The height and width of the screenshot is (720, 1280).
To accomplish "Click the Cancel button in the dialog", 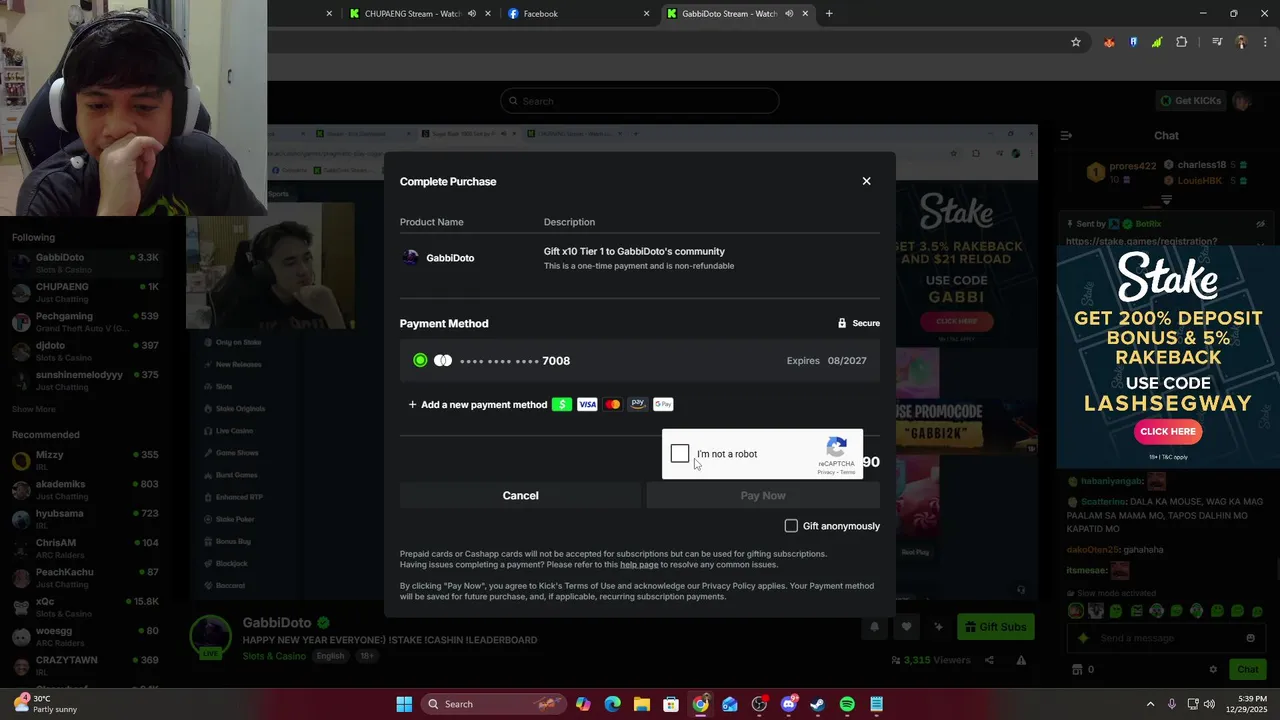I will 520,496.
